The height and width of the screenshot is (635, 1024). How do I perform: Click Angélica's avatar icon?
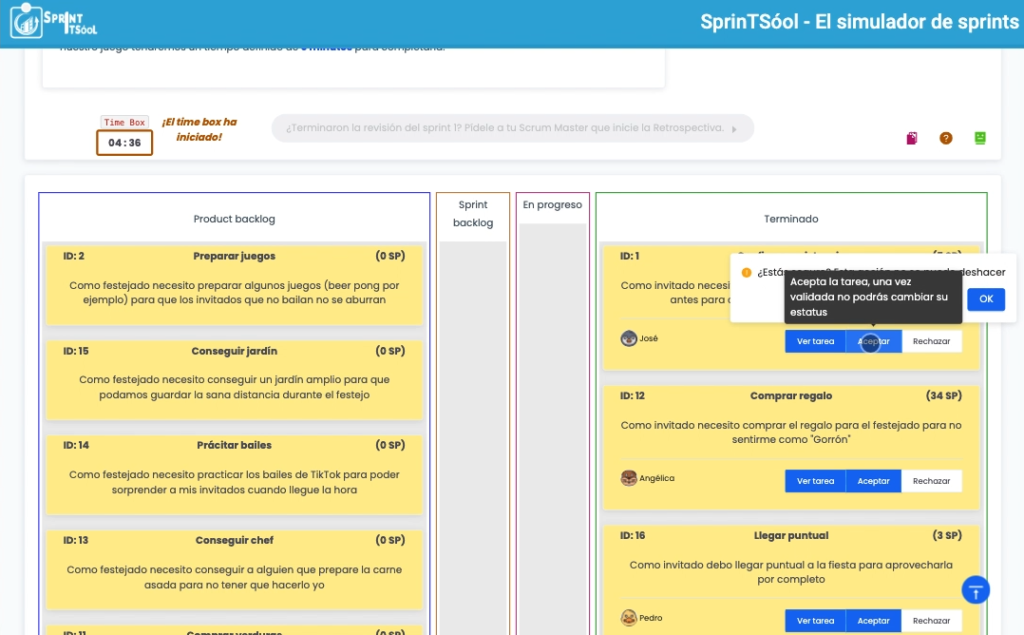tap(628, 478)
